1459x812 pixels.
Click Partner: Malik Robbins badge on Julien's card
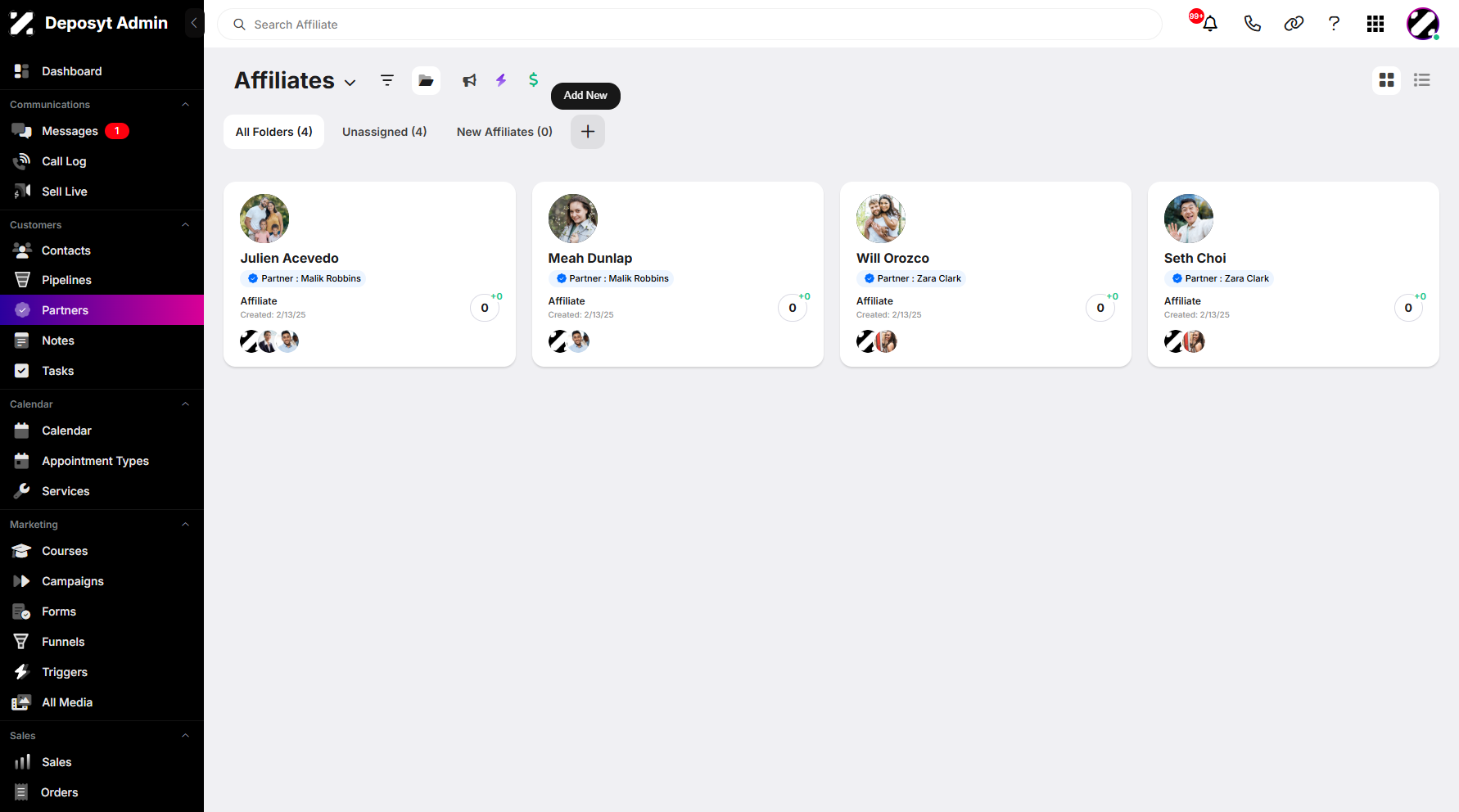304,278
